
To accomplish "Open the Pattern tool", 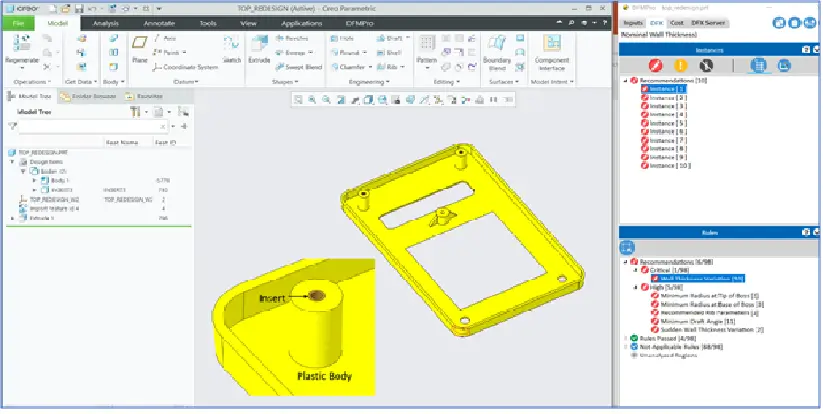I will [x=426, y=49].
